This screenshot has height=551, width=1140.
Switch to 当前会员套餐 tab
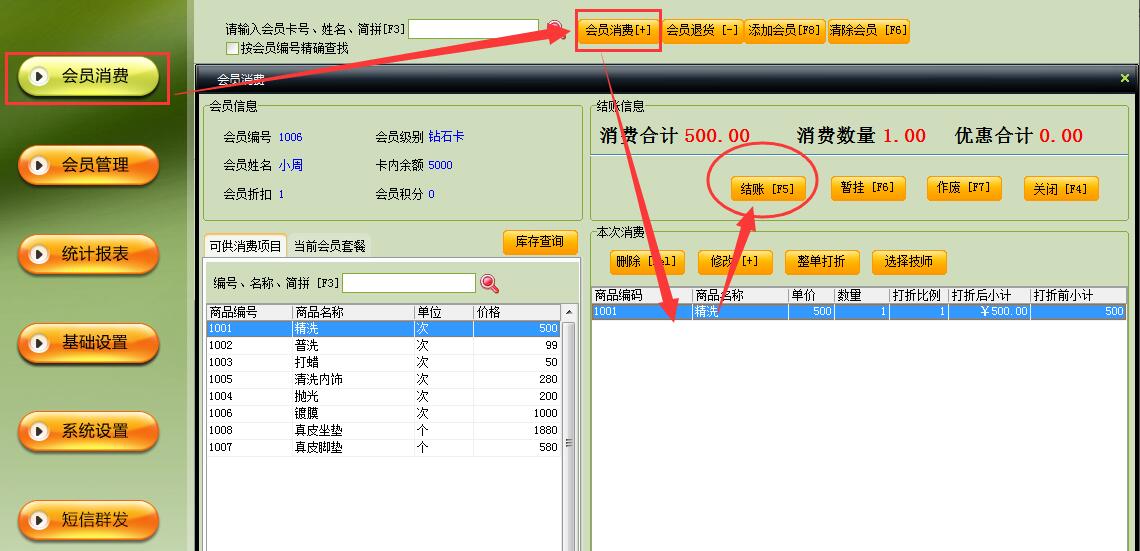click(329, 246)
